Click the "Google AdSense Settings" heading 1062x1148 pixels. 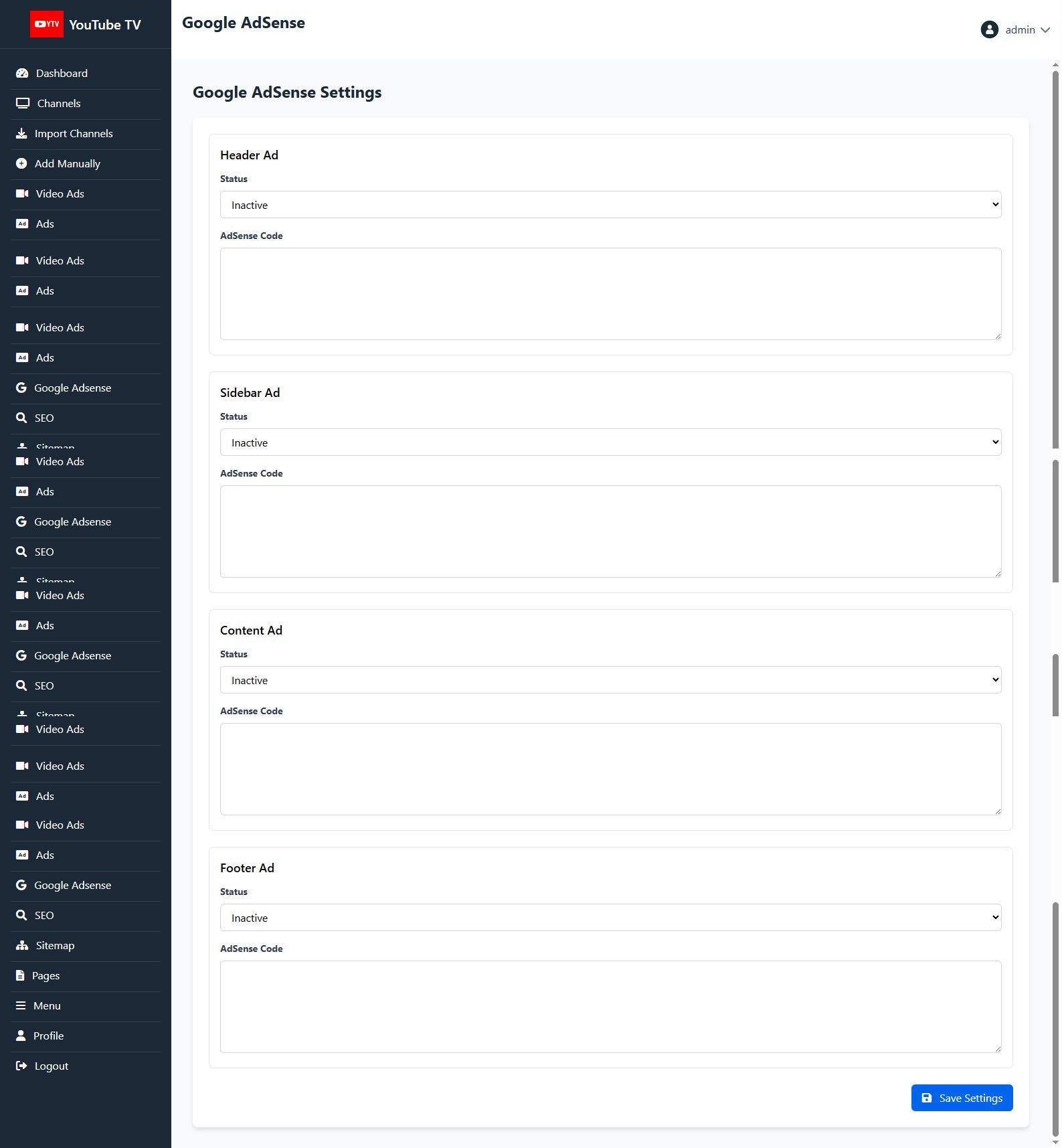287,92
